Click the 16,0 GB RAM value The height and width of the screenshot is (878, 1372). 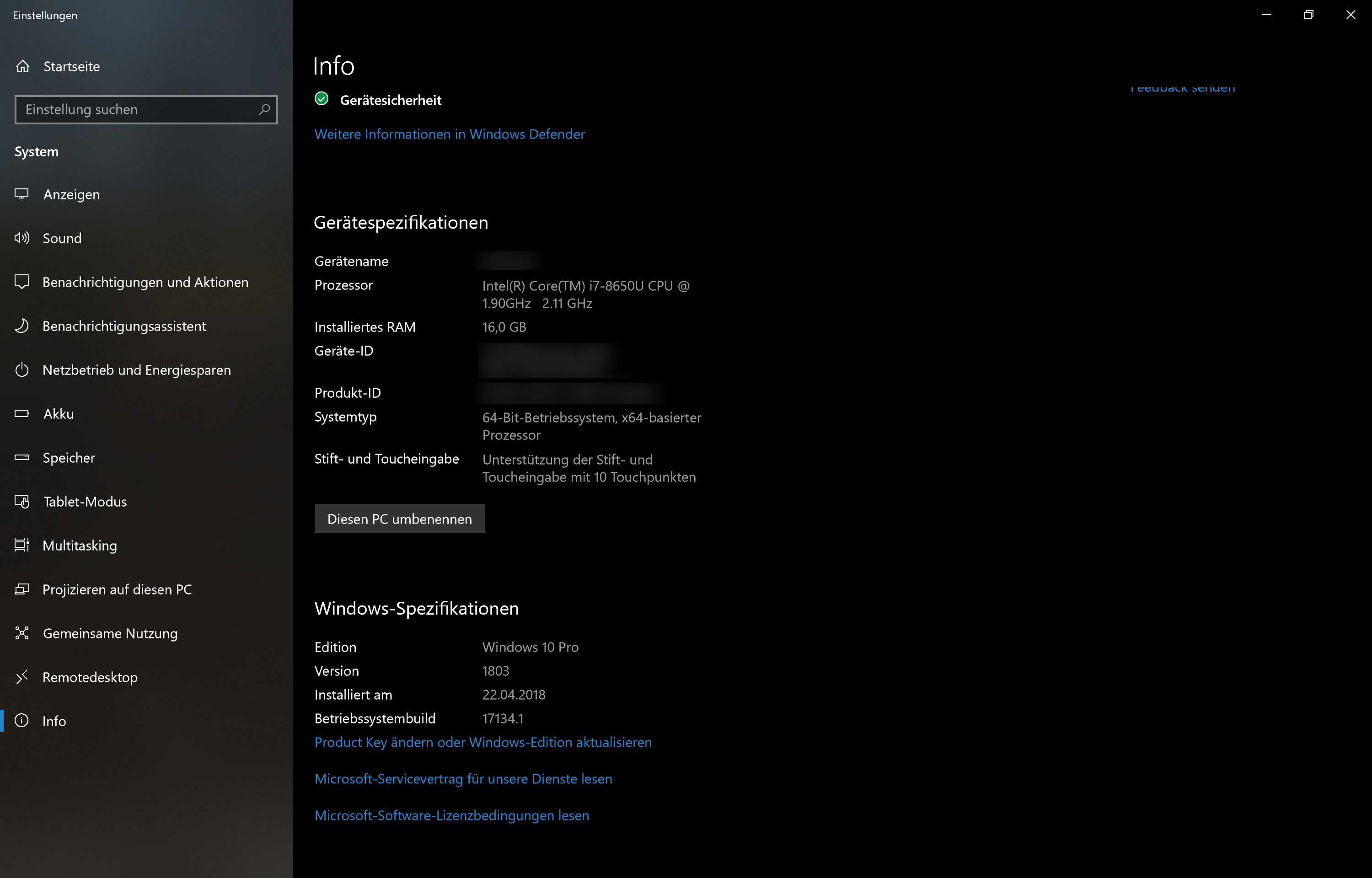pyautogui.click(x=504, y=327)
